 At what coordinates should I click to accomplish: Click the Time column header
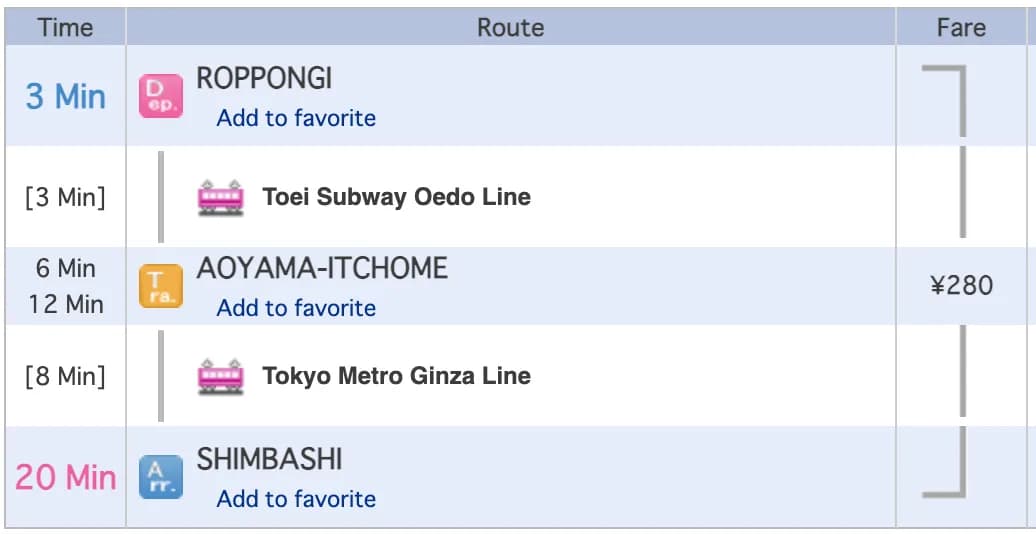pyautogui.click(x=65, y=28)
